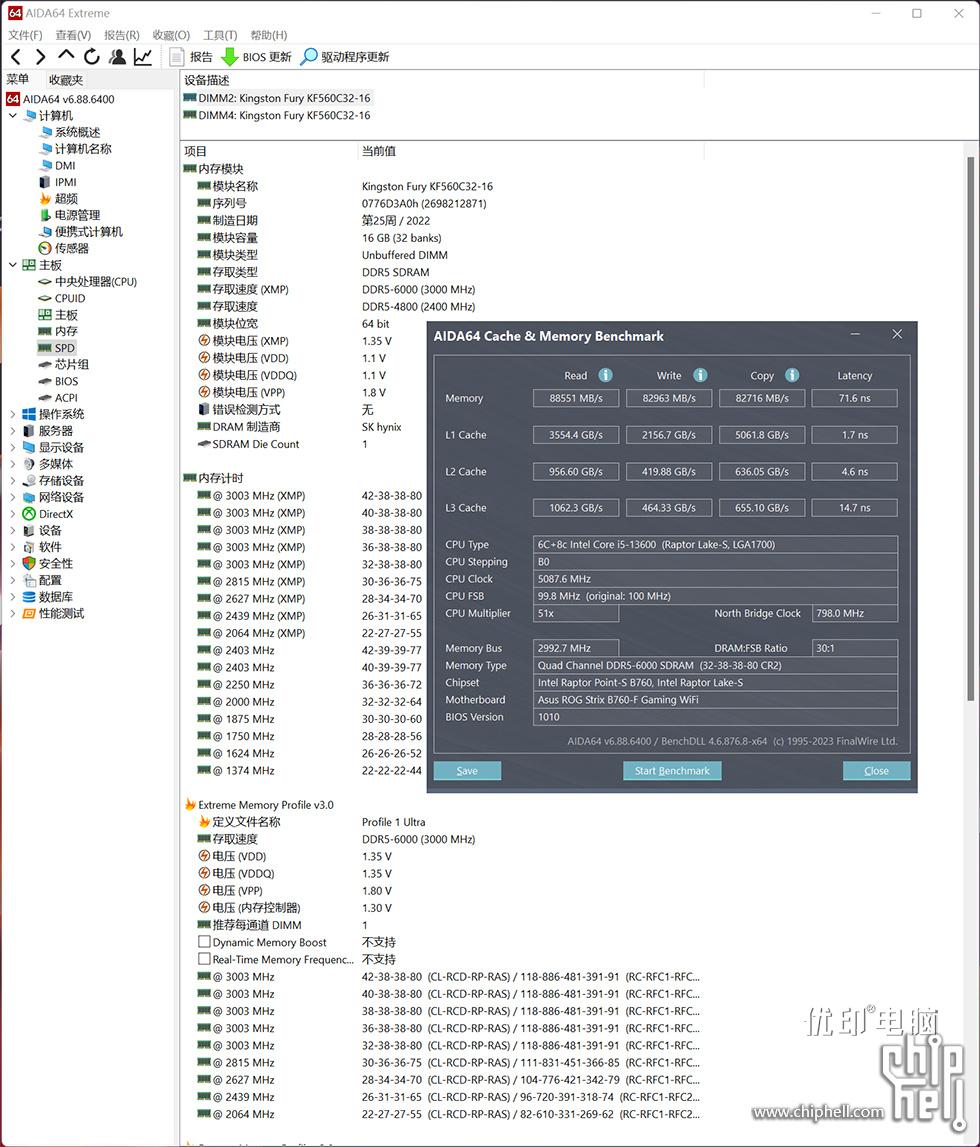This screenshot has height=1147, width=980.
Task: Click the Read info icon in benchmark
Action: click(x=606, y=375)
